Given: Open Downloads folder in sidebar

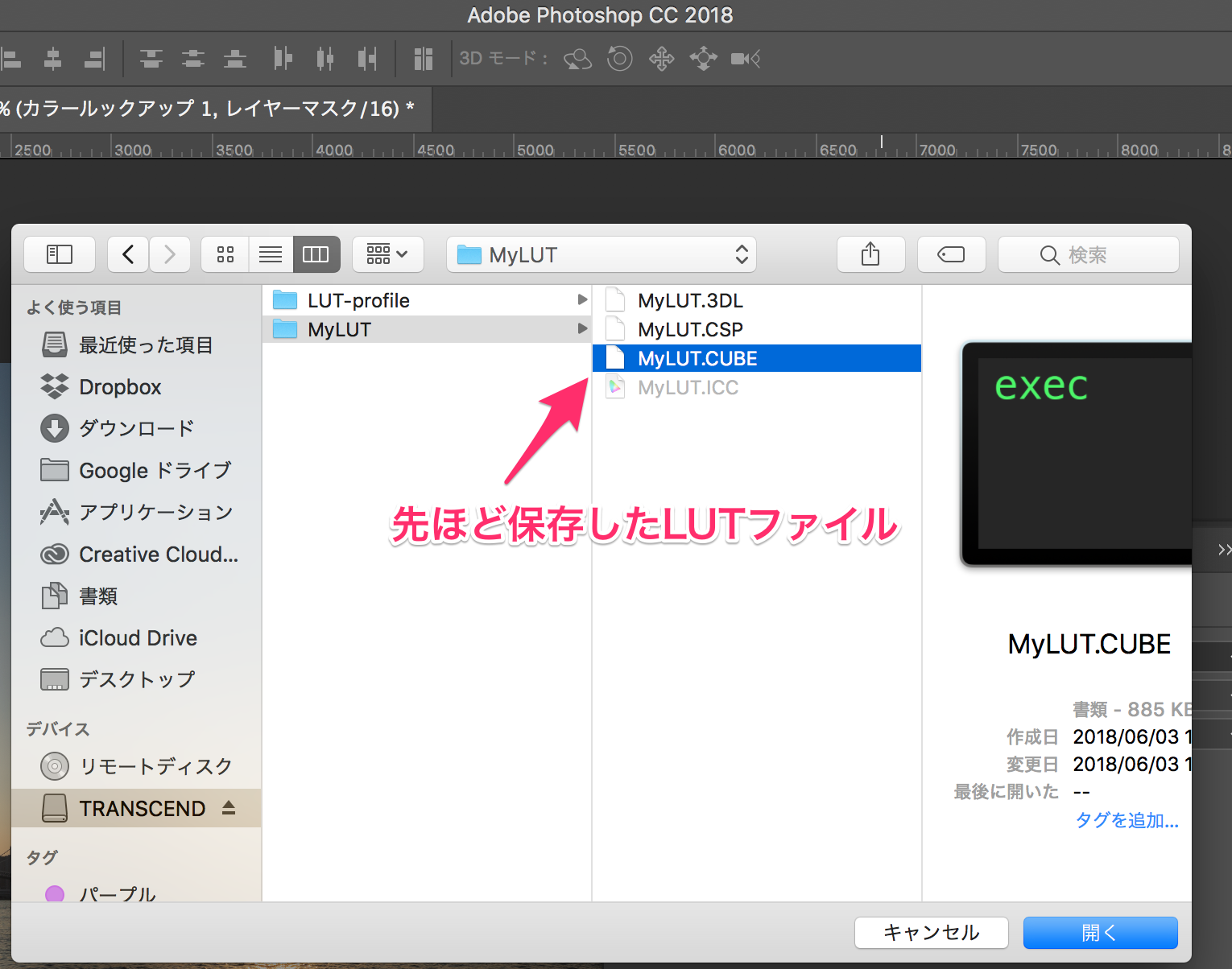Looking at the screenshot, I should coord(135,429).
